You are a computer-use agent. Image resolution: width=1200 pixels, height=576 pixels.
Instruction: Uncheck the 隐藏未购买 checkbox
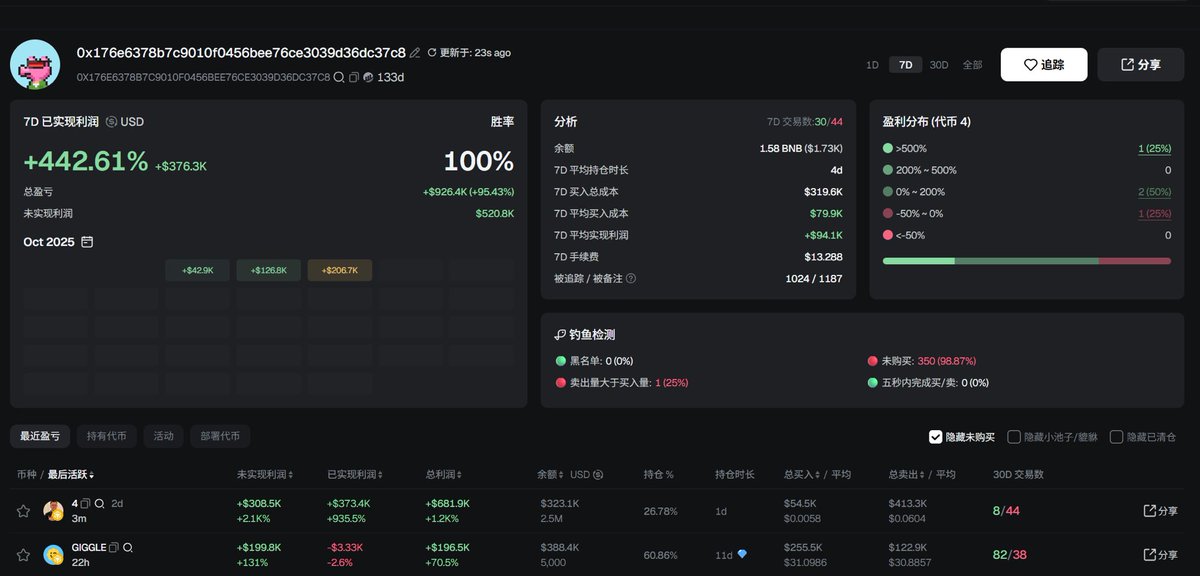935,437
